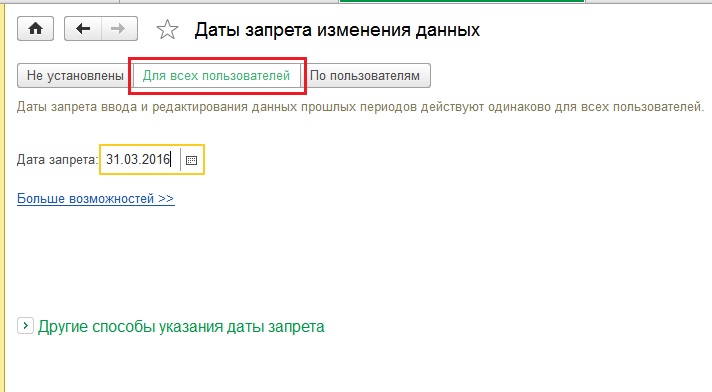Select the green-underlined active tab at top

(x=462, y=1)
